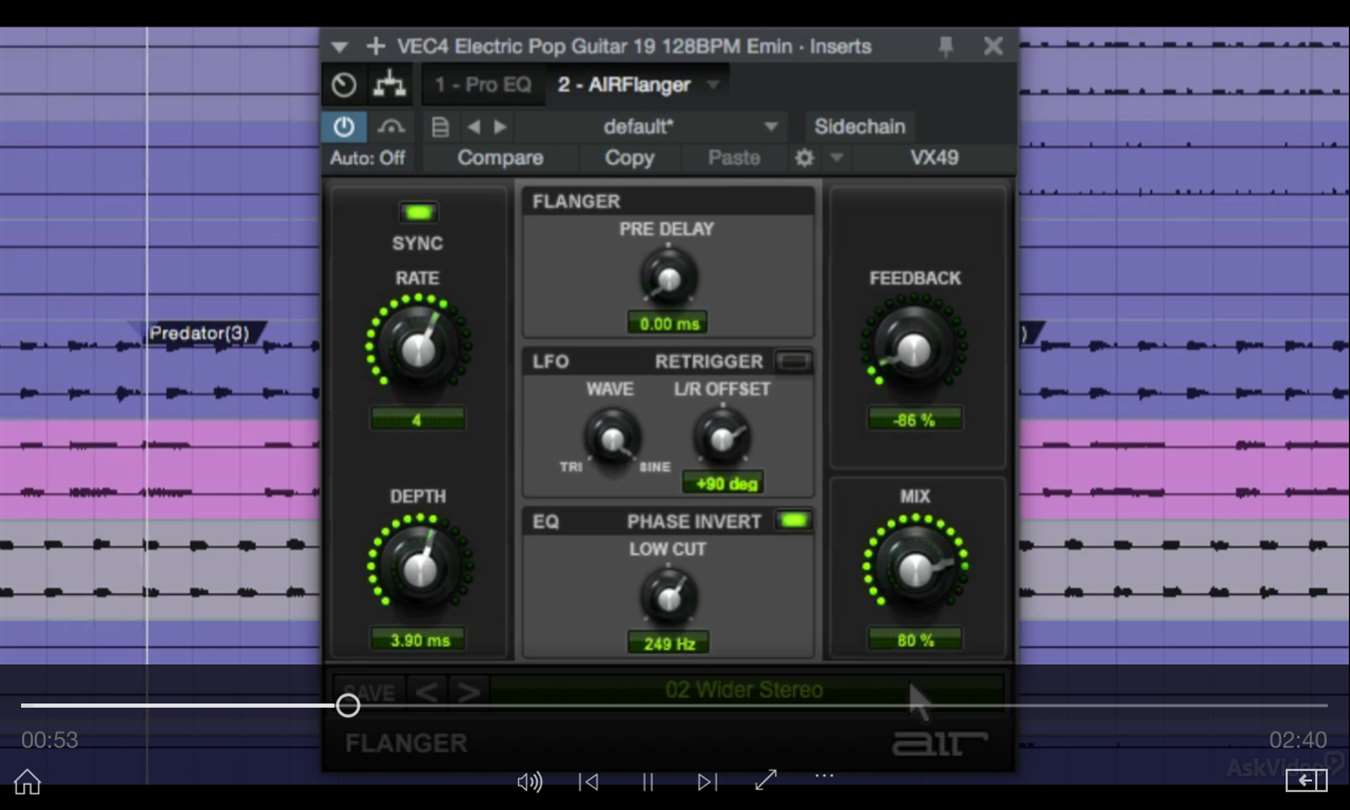
Task: Click the LOW CUT knob
Action: coord(668,596)
